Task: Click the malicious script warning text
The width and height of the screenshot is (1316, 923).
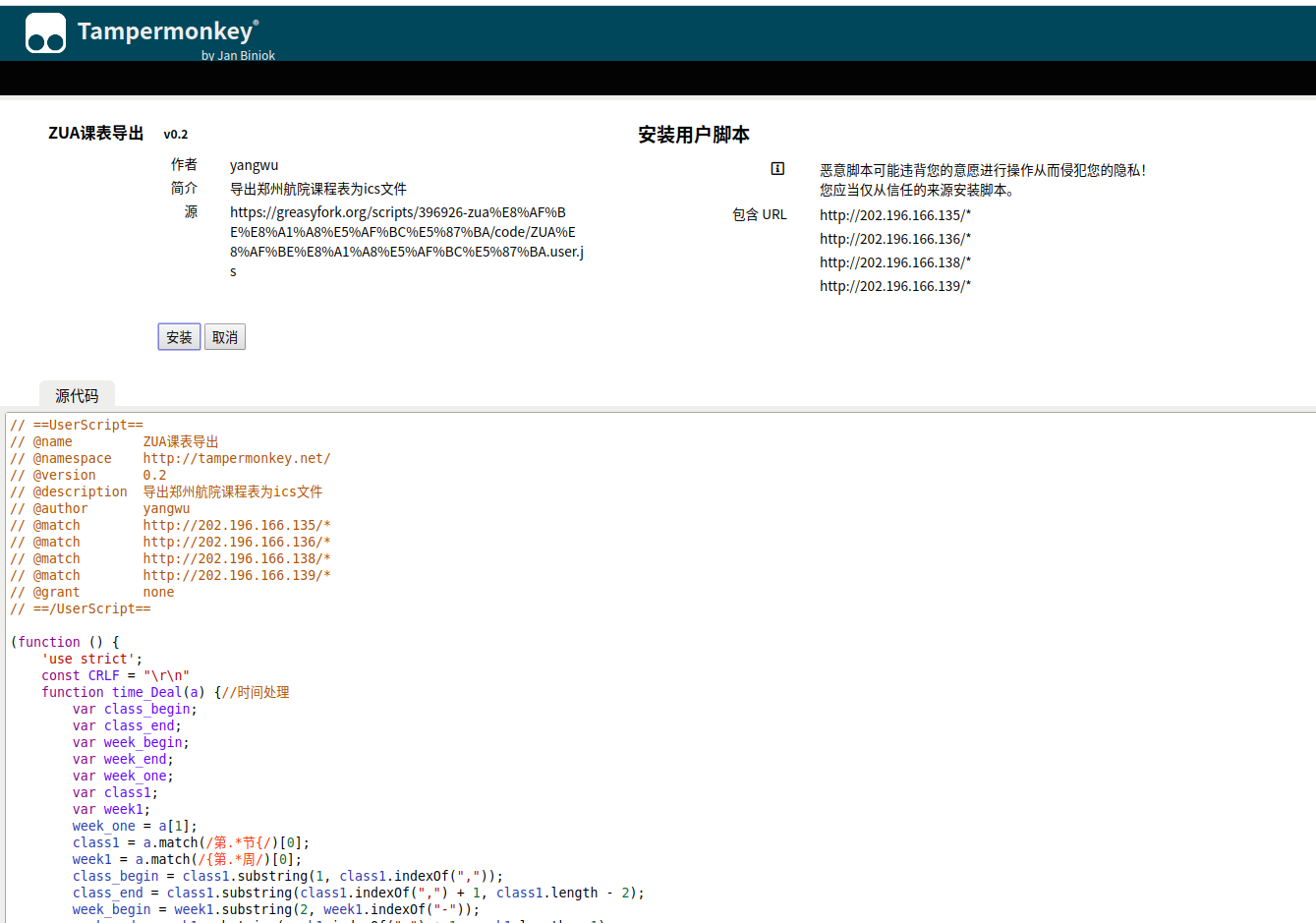Action: tap(983, 180)
